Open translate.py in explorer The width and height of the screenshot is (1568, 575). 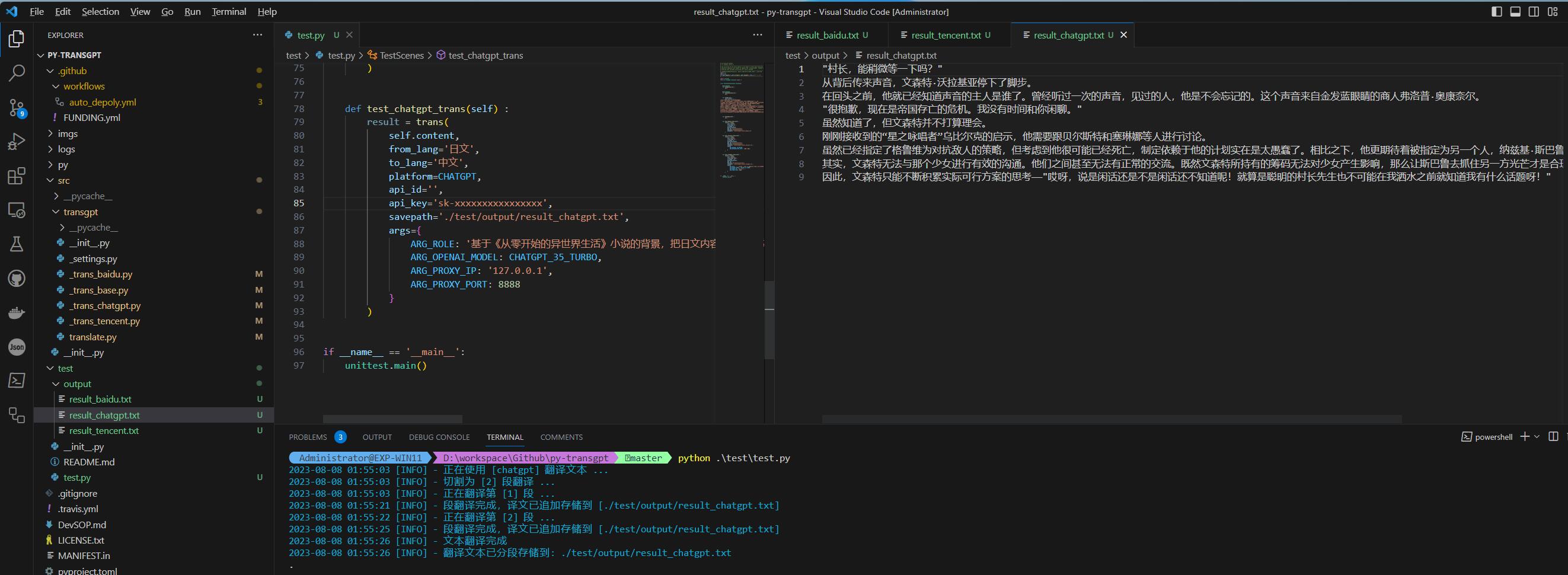click(x=92, y=337)
